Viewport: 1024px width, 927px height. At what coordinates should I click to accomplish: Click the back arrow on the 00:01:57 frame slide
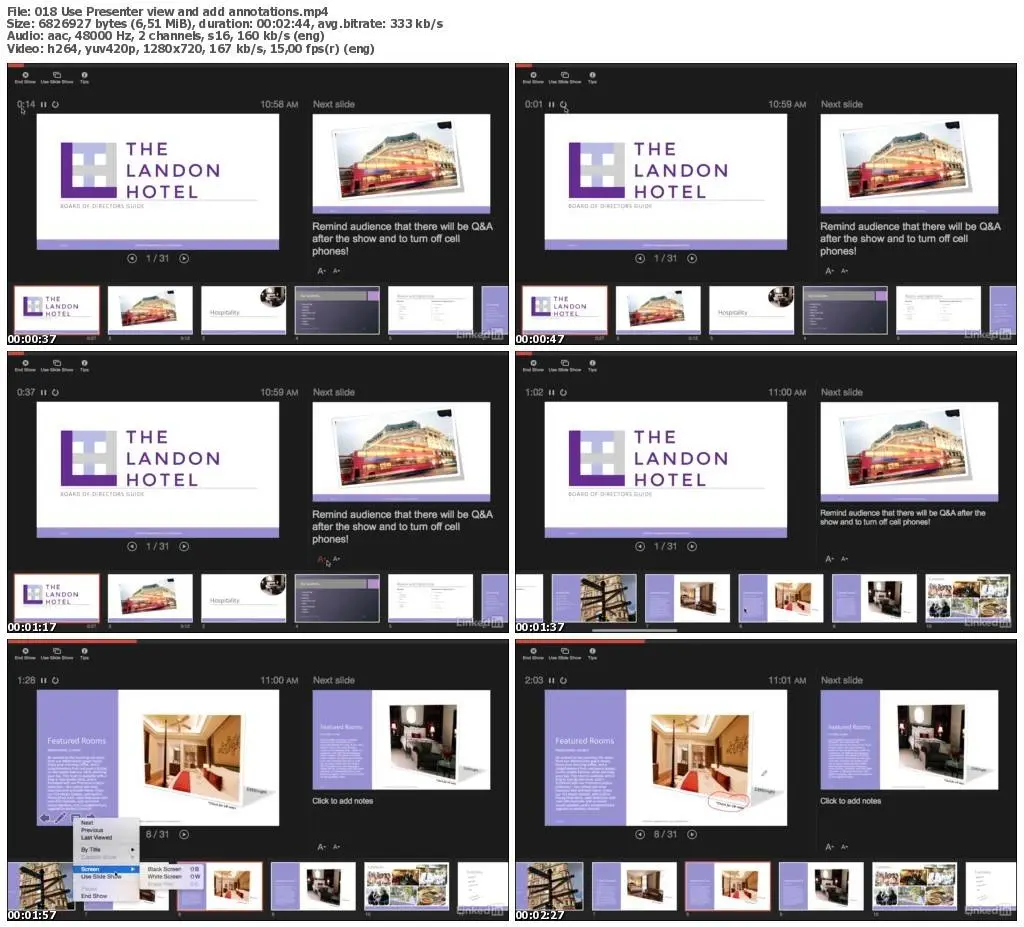click(44, 818)
